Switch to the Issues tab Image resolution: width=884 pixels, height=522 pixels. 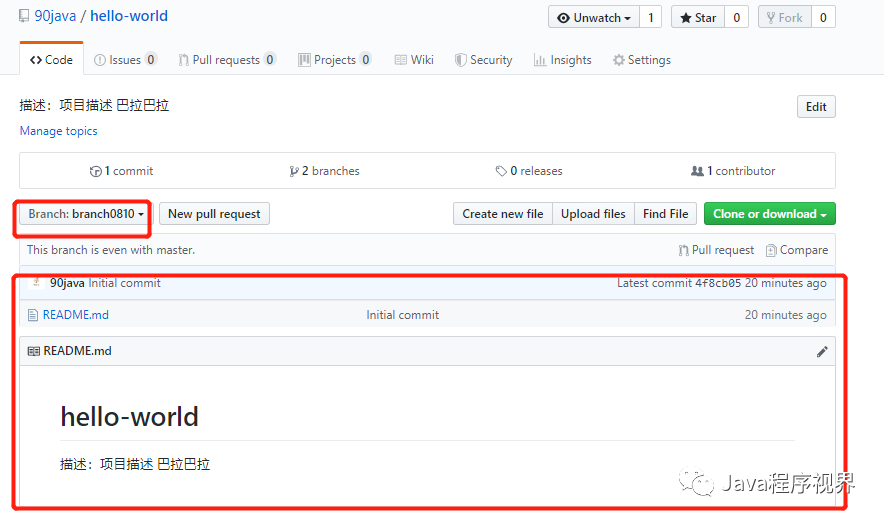point(125,60)
